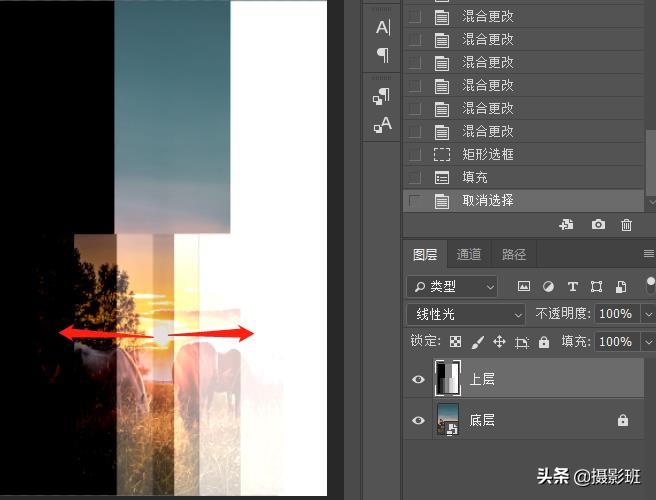The image size is (656, 500).
Task: Lock image pixels brush icon
Action: (477, 342)
